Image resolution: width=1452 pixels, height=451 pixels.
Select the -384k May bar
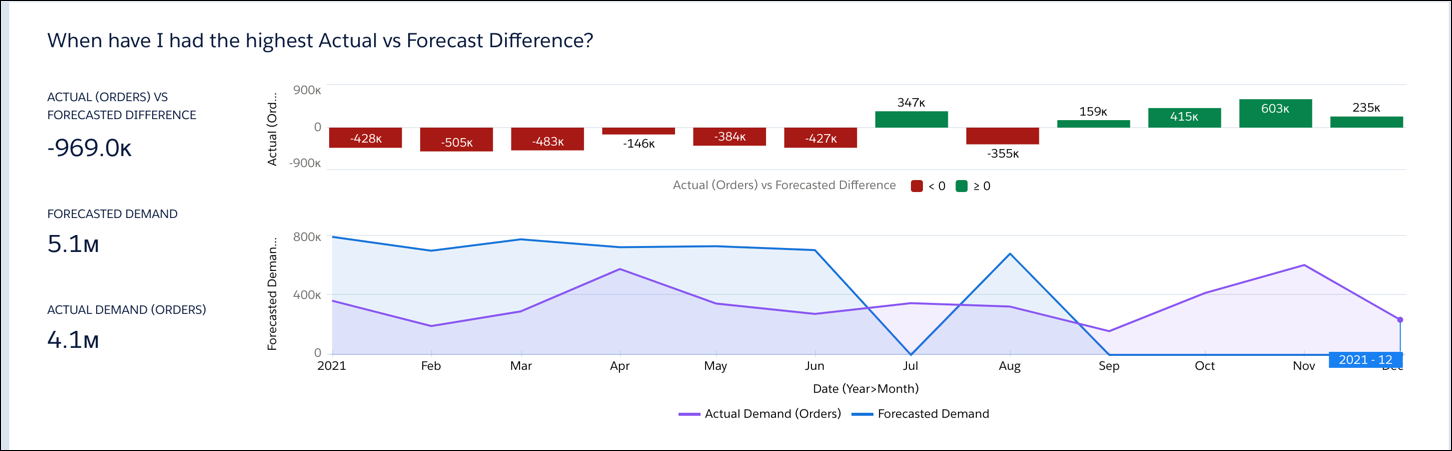click(x=729, y=137)
